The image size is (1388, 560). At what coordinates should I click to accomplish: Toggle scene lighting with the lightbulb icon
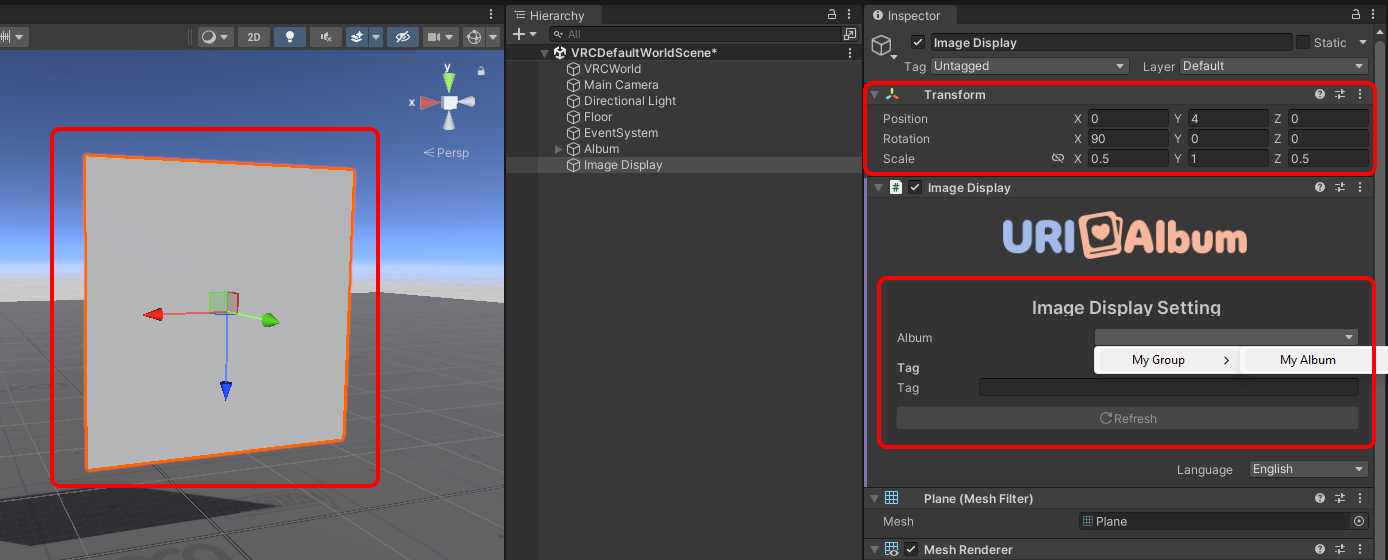coord(290,37)
